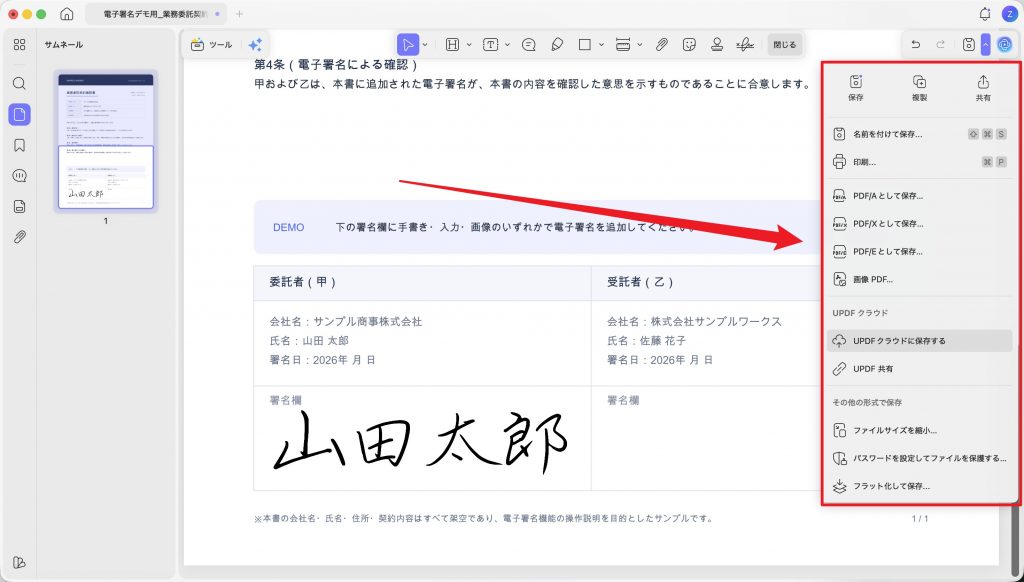Expand the text box tool dropdown arrow
Screen dimensions: 1024x582
(x=507, y=44)
